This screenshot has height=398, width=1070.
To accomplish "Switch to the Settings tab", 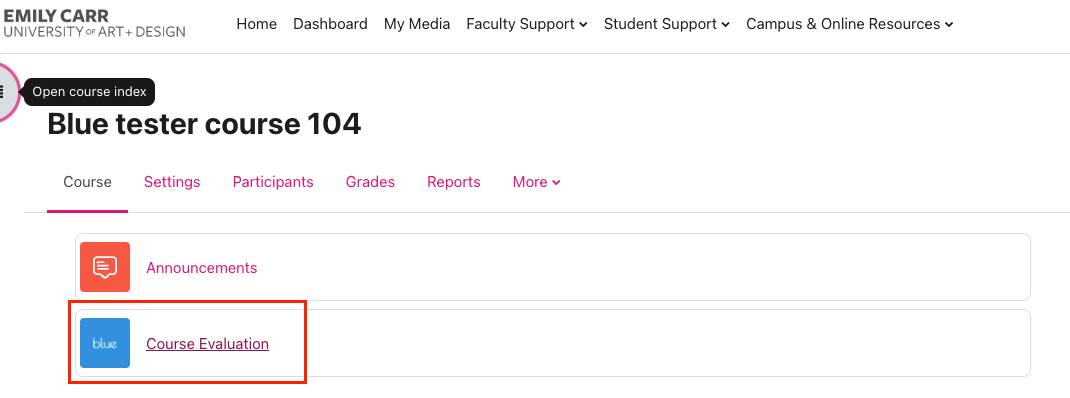I will (x=172, y=182).
